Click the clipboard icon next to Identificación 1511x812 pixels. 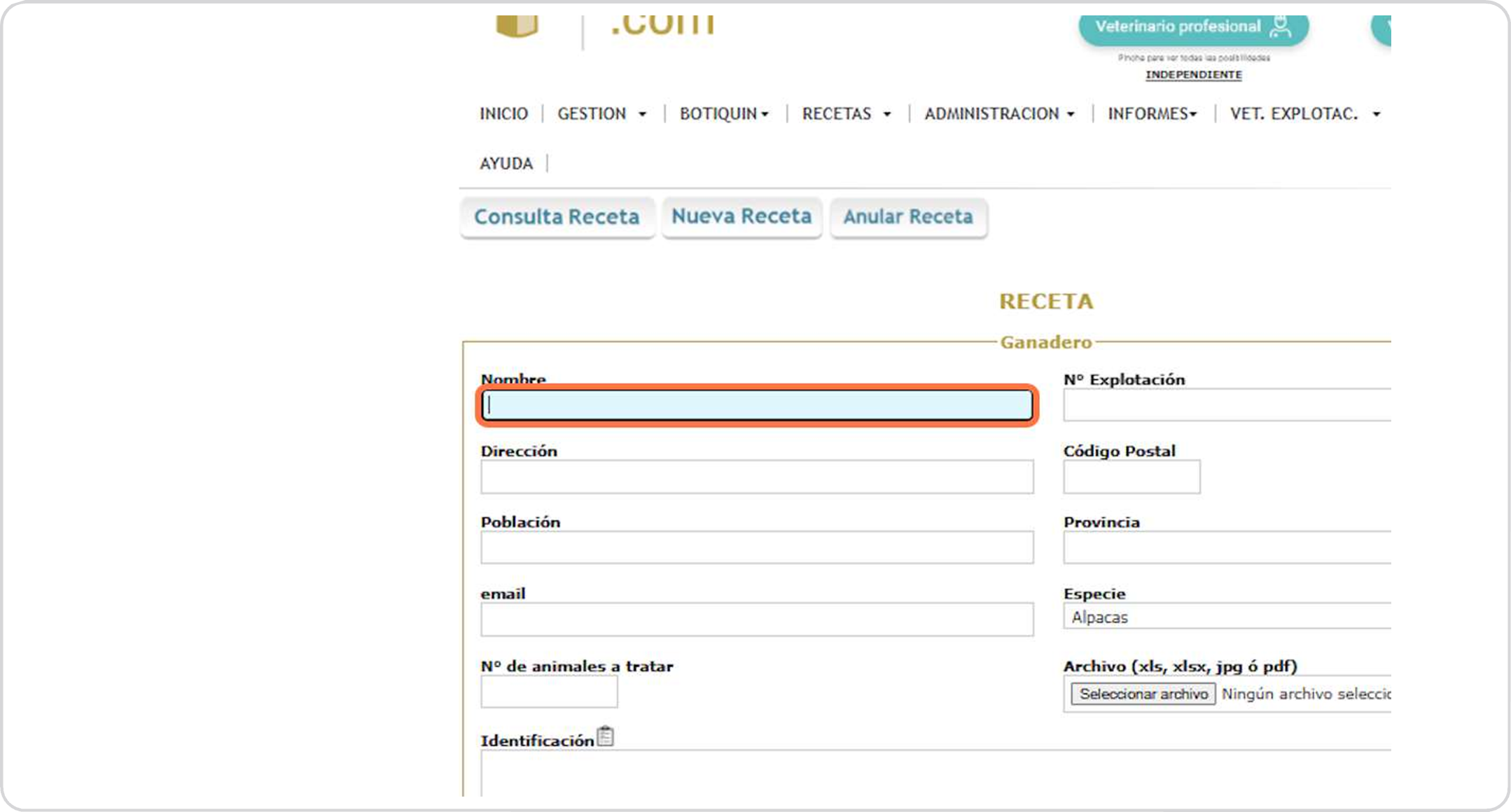point(606,737)
